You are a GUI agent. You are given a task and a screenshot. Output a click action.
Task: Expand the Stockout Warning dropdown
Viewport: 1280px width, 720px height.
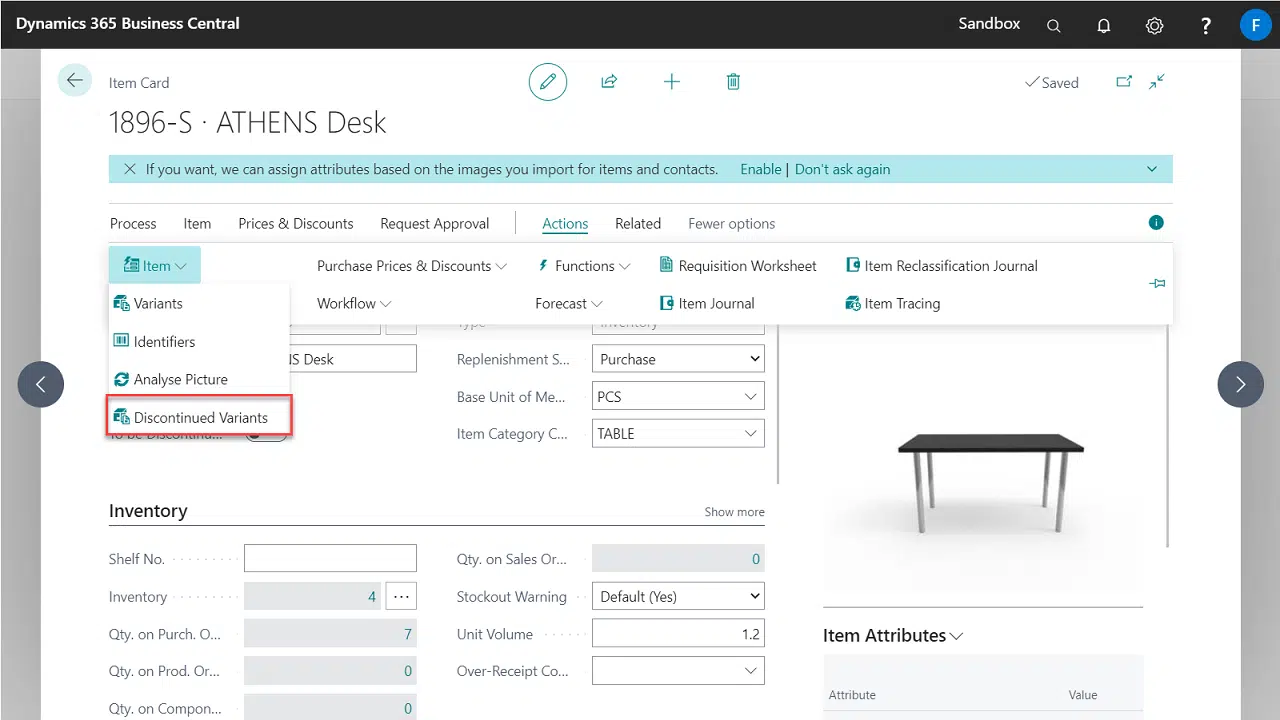pyautogui.click(x=678, y=597)
